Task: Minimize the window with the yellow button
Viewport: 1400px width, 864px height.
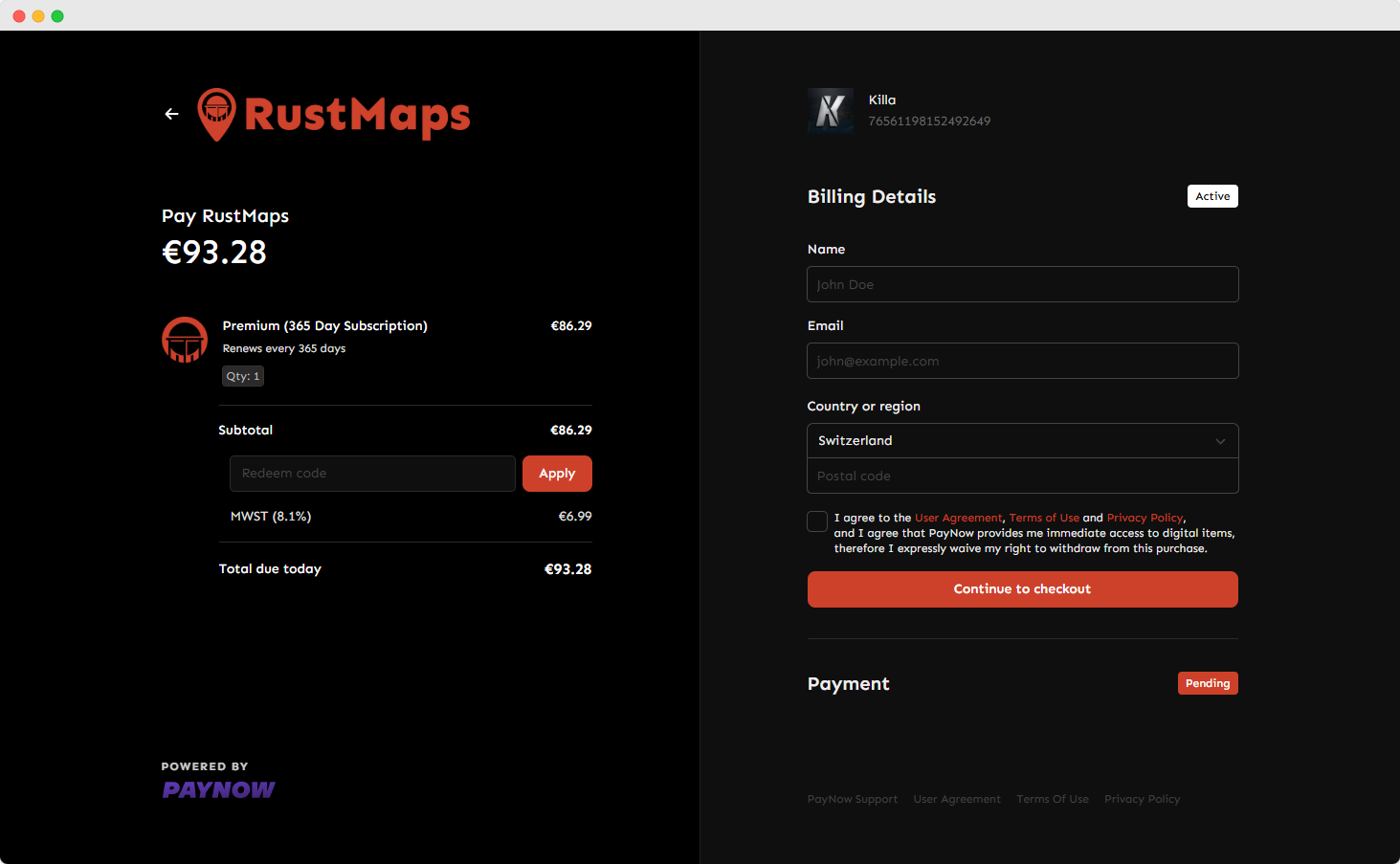Action: point(38,16)
